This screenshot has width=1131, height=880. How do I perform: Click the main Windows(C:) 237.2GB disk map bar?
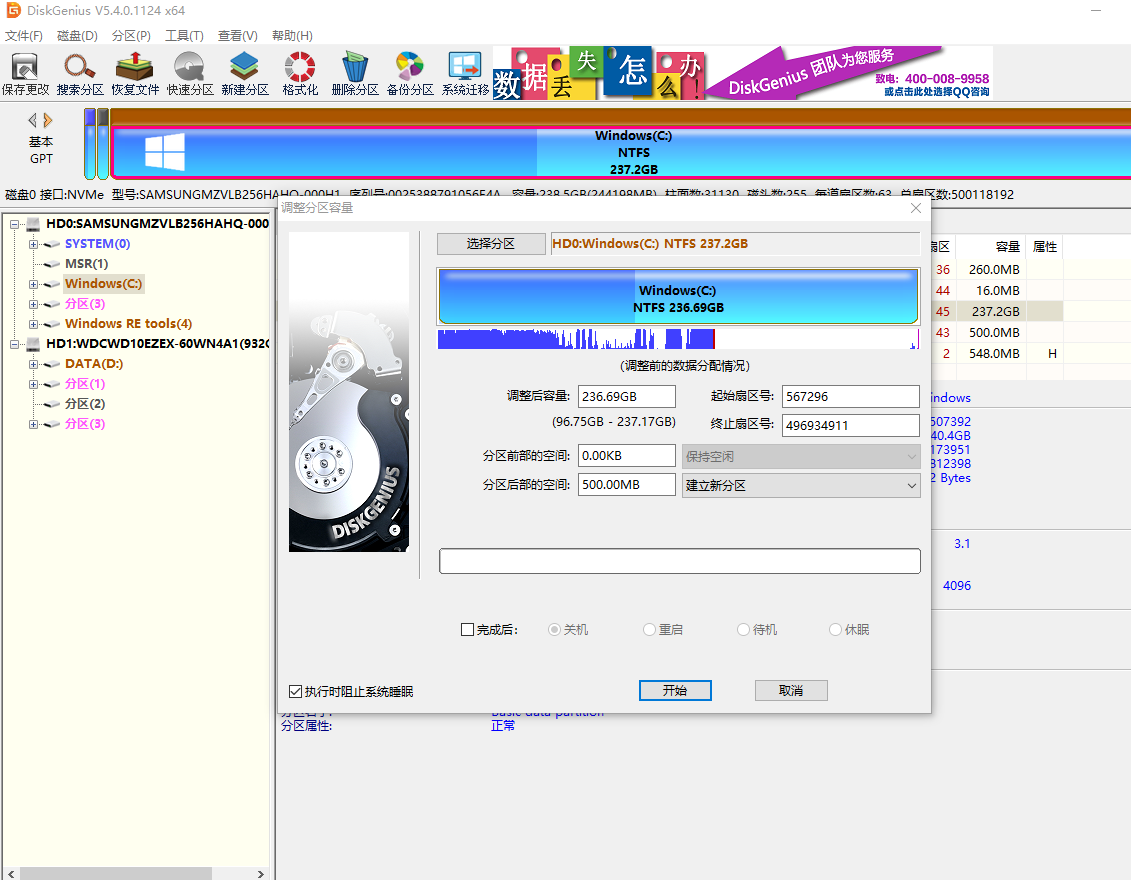coord(622,152)
